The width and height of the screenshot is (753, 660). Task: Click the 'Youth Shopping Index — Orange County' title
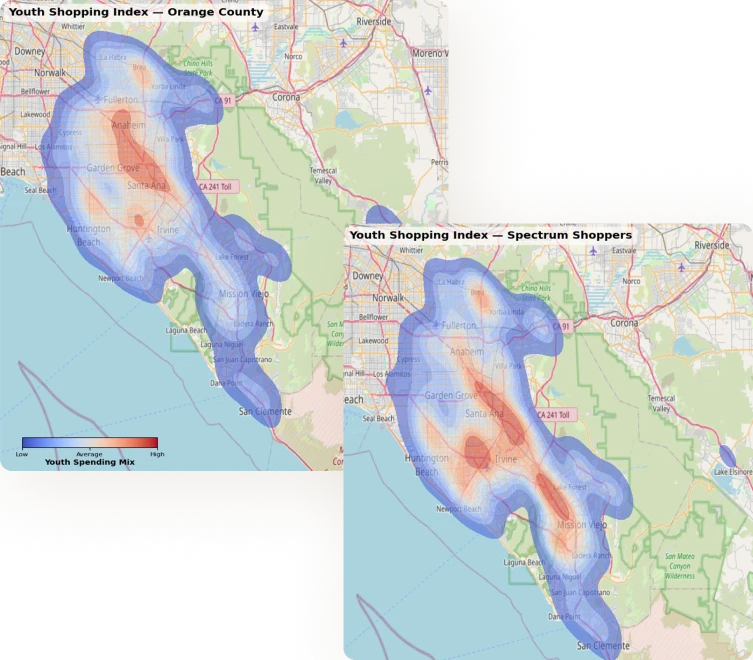coord(136,12)
